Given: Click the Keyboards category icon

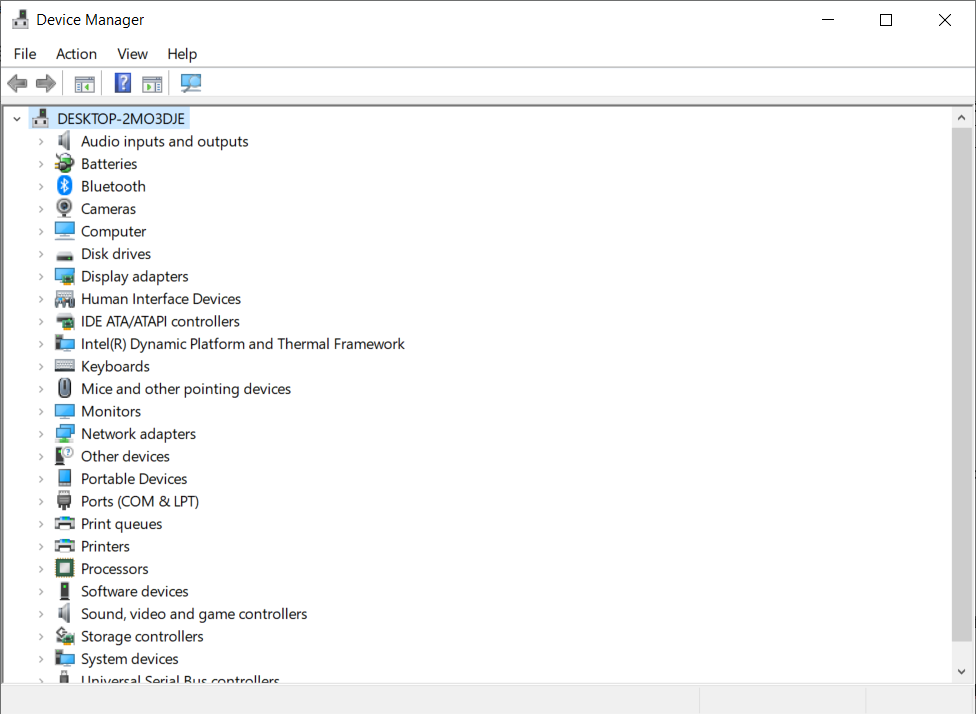Looking at the screenshot, I should point(65,366).
